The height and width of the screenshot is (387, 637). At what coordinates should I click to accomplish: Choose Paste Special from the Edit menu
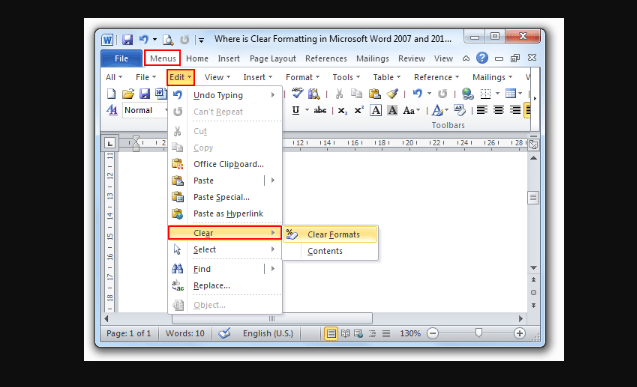225,197
